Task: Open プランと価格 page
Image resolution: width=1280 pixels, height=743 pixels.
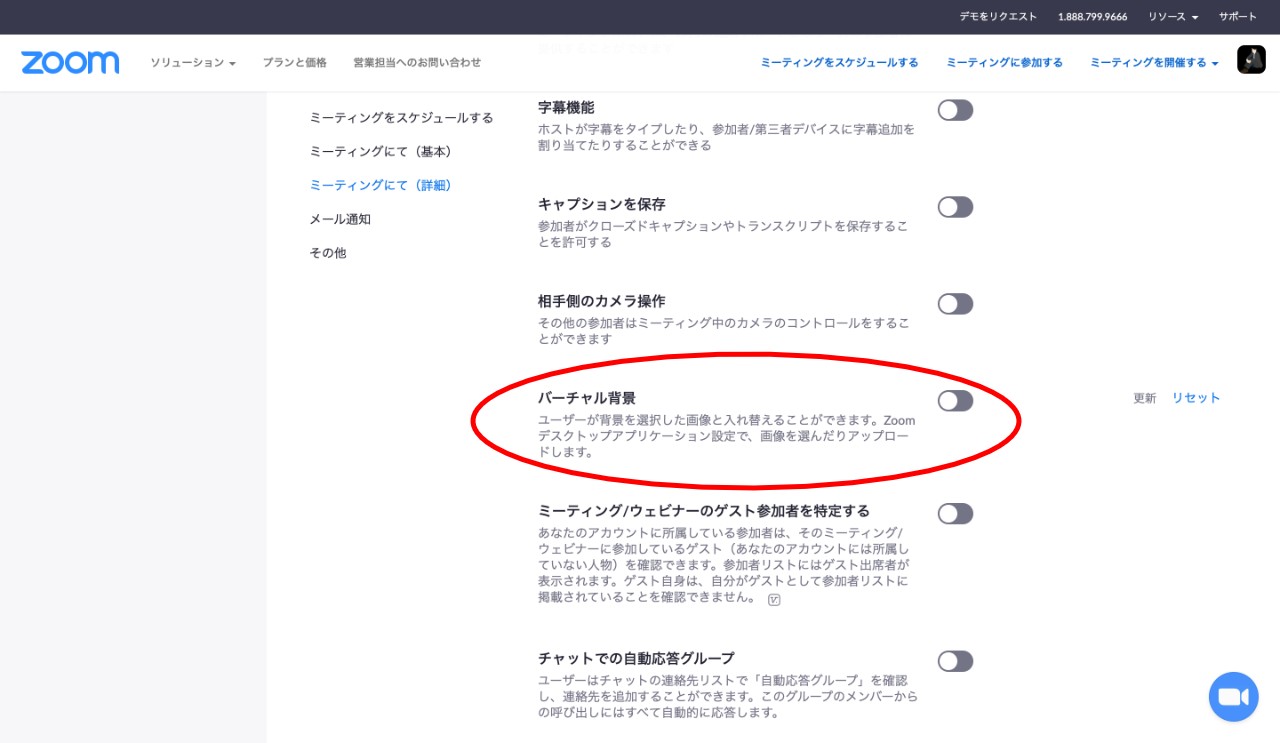Action: point(295,62)
